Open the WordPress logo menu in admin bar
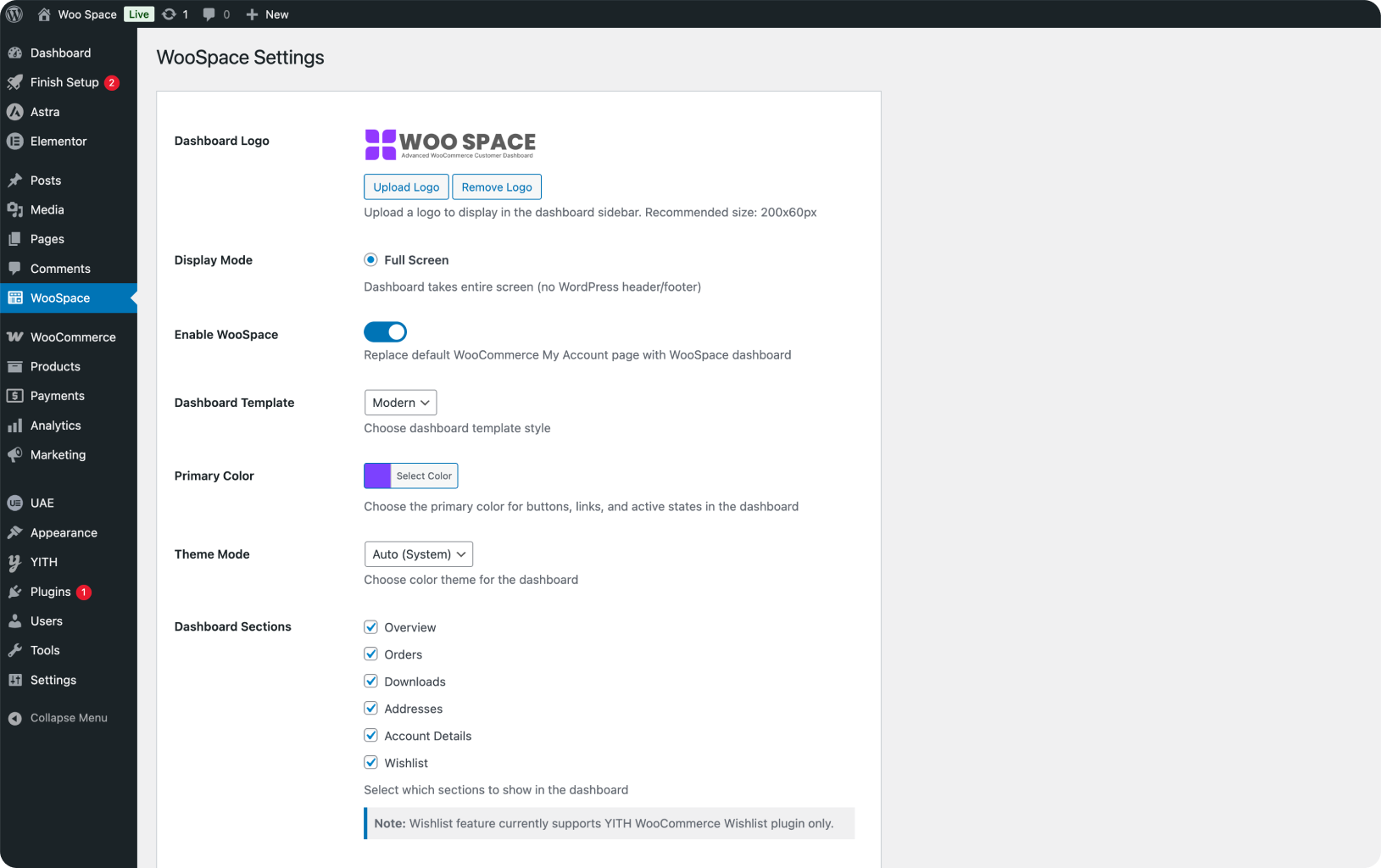 [14, 14]
